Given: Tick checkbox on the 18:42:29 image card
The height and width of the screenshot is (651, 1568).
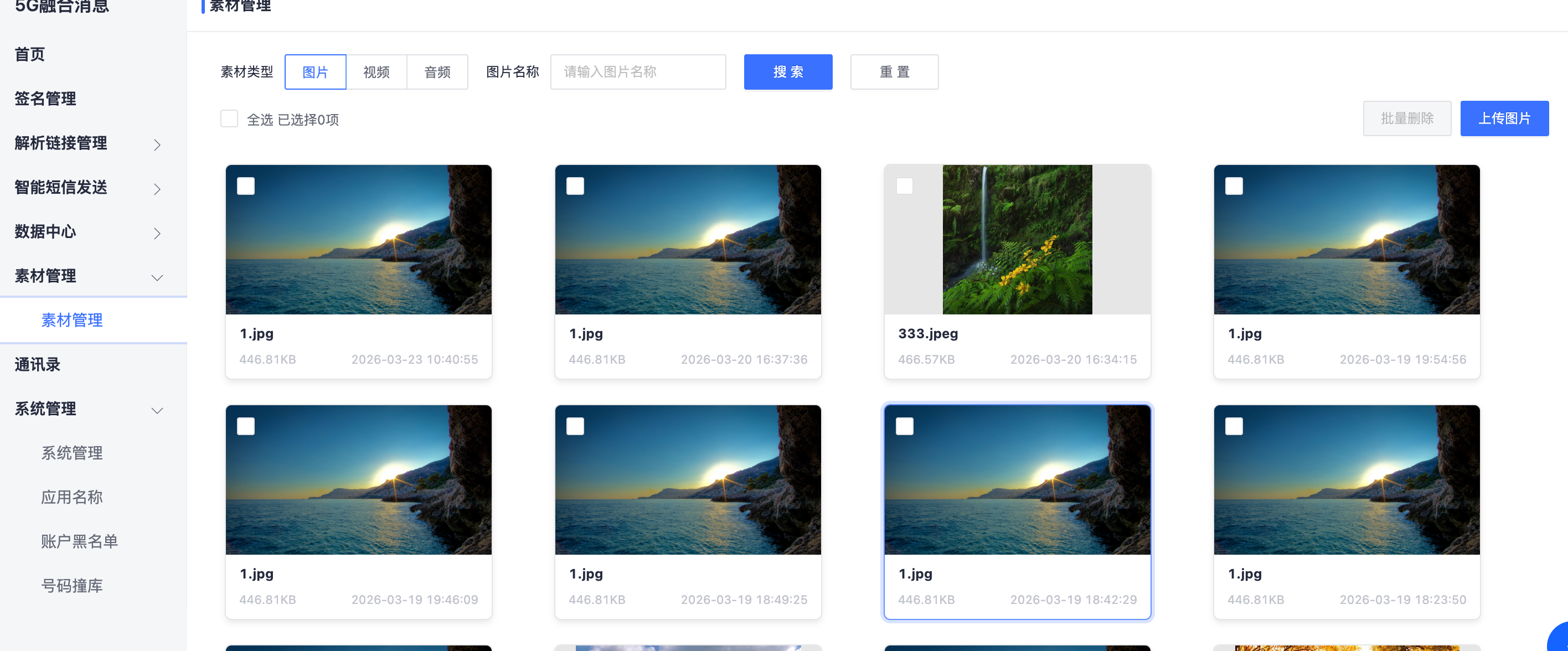Looking at the screenshot, I should point(905,426).
